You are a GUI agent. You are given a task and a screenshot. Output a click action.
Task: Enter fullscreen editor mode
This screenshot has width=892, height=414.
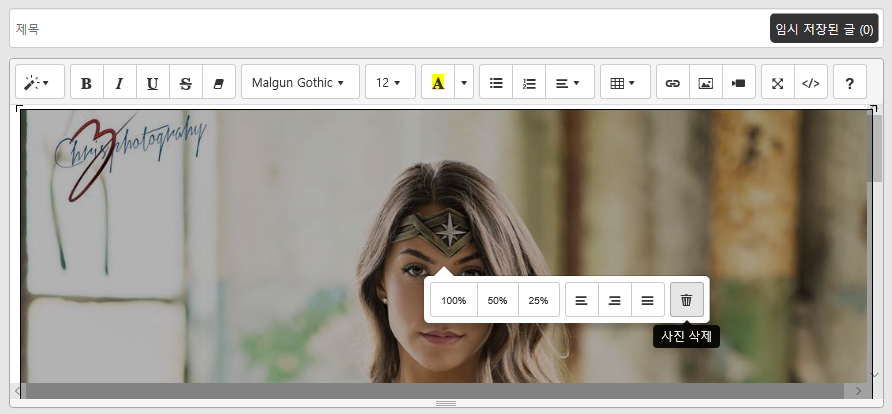pyautogui.click(x=778, y=83)
